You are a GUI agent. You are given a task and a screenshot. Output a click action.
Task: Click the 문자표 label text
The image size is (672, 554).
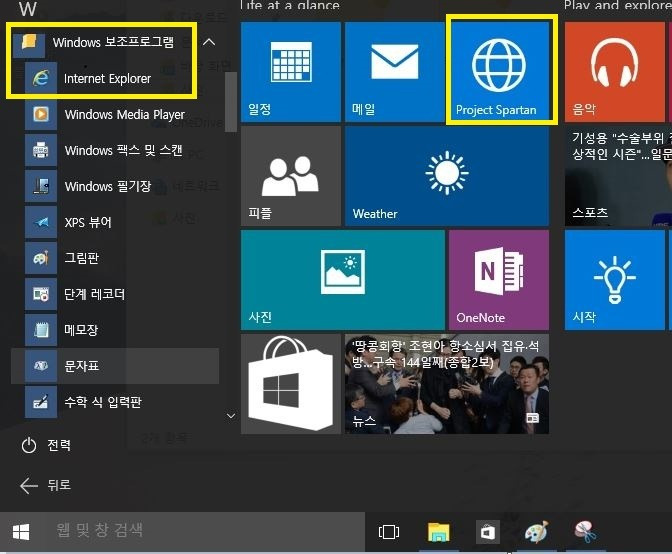click(x=81, y=366)
